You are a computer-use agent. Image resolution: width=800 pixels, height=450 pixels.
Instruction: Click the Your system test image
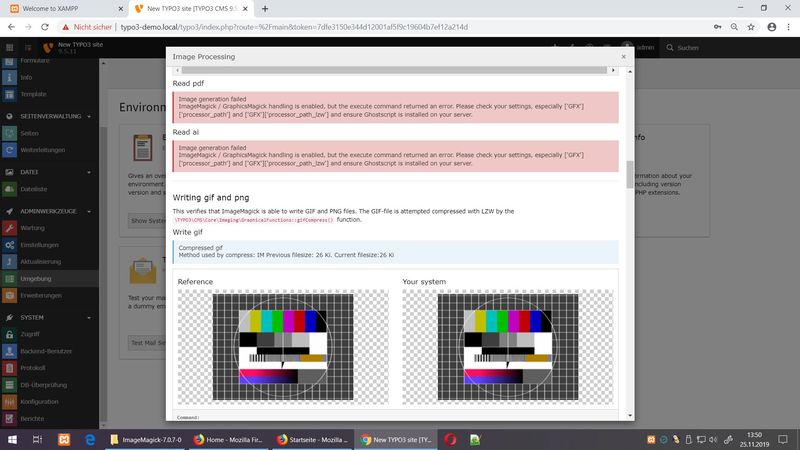tap(508, 347)
